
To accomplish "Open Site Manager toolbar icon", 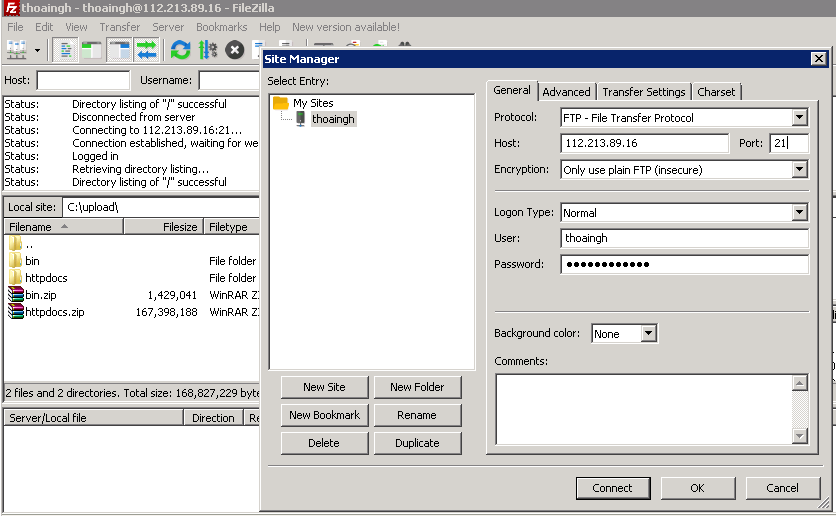I will (17, 50).
